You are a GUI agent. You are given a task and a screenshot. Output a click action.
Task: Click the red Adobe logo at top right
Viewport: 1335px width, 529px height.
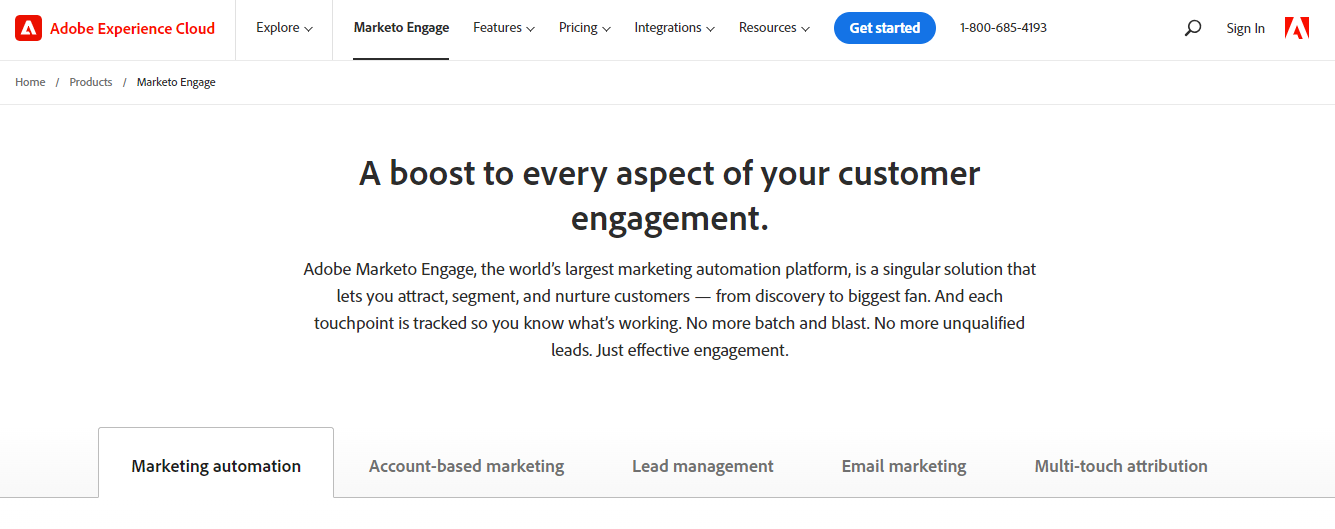point(1297,28)
